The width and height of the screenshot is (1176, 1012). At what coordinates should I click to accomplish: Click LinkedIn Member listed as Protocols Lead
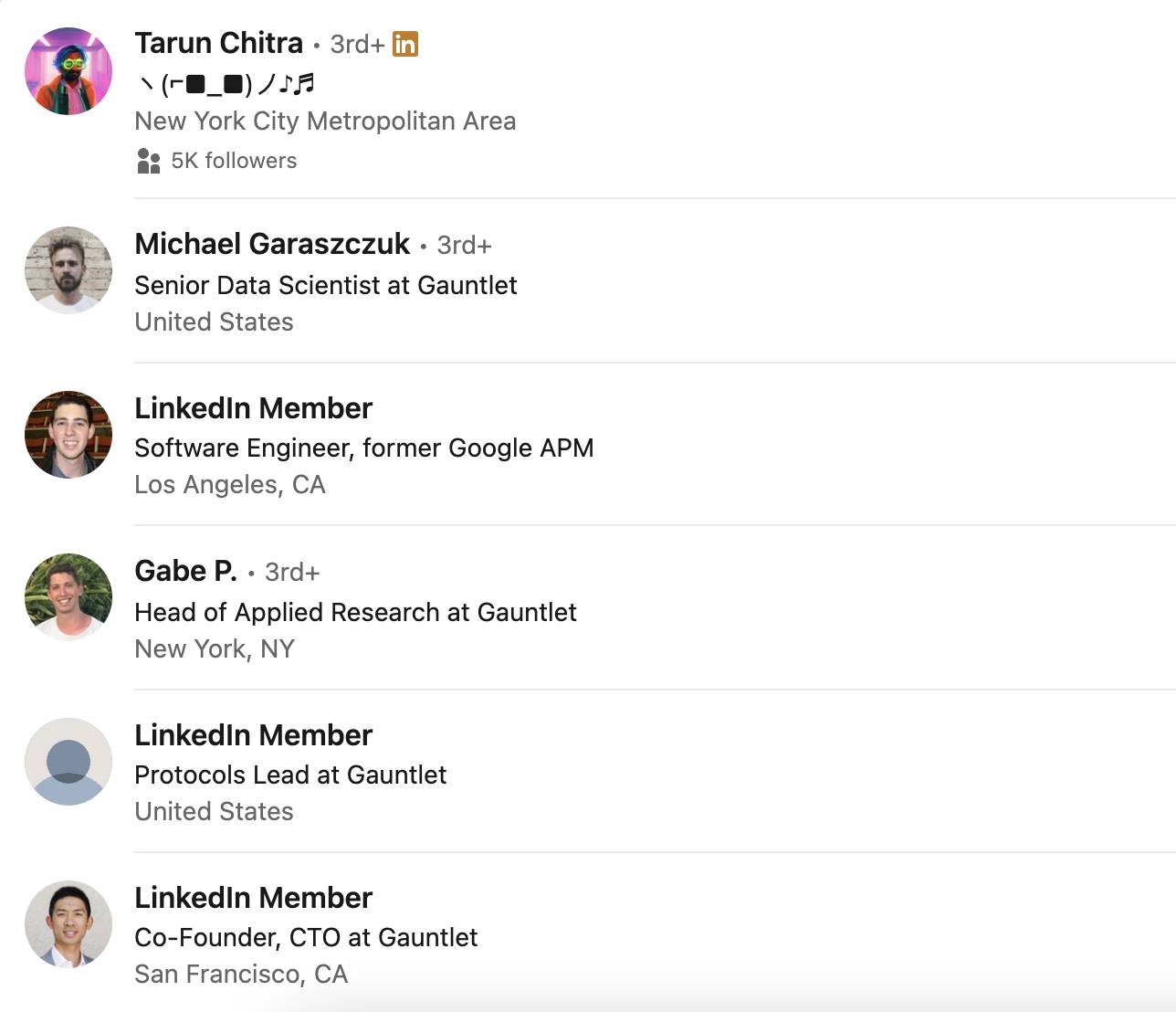pyautogui.click(x=254, y=735)
